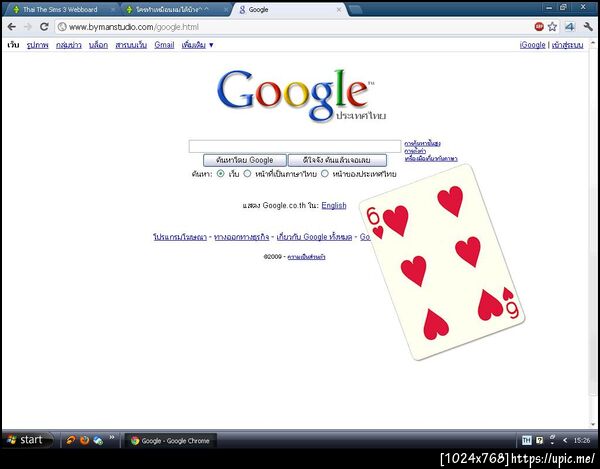This screenshot has width=600, height=469.
Task: Open the เกี่ยวกับ Google ทั้งหมด footer link
Action: 314,237
